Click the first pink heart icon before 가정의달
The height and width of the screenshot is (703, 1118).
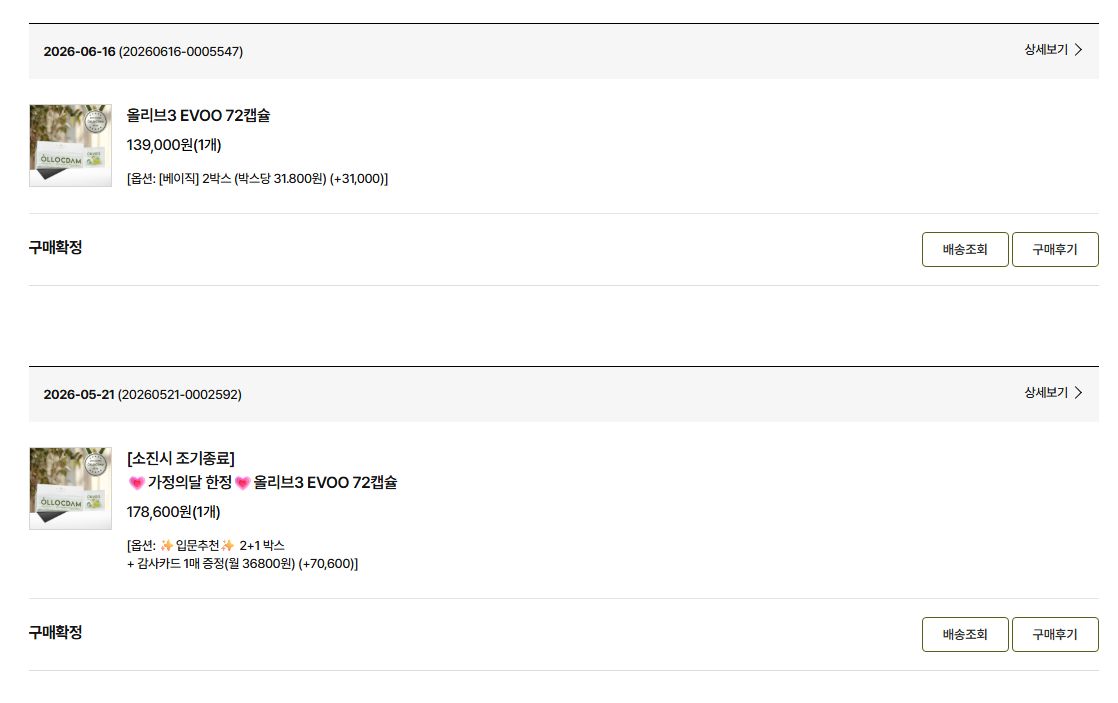136,483
